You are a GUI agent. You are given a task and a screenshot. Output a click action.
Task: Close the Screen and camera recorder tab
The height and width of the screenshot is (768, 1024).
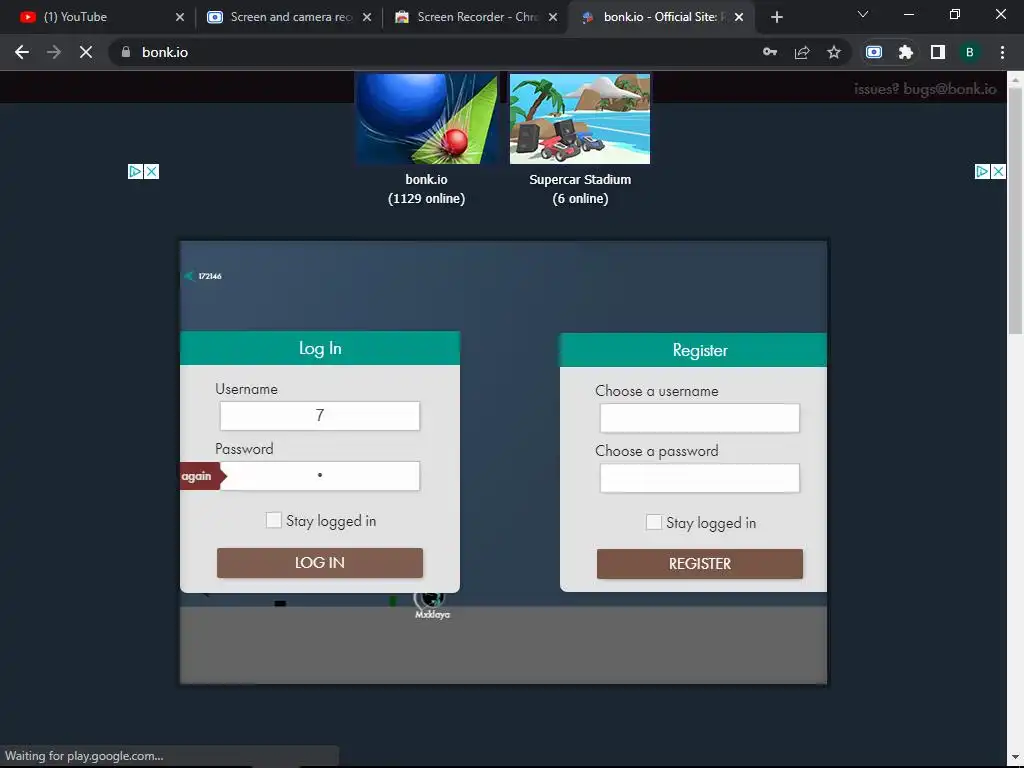[367, 17]
